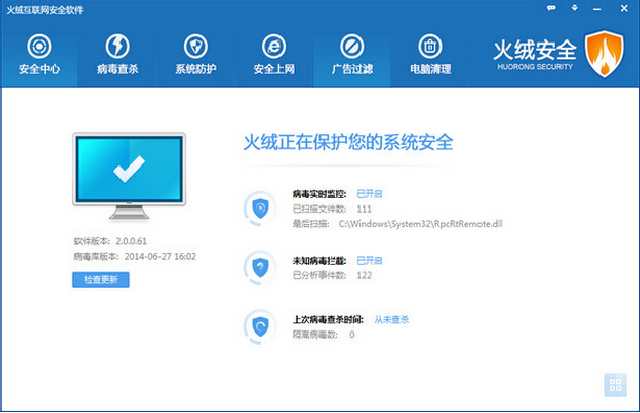Screen dimensions: 640x413
Task: Open the 安全中心 security center tab
Action: [38, 55]
